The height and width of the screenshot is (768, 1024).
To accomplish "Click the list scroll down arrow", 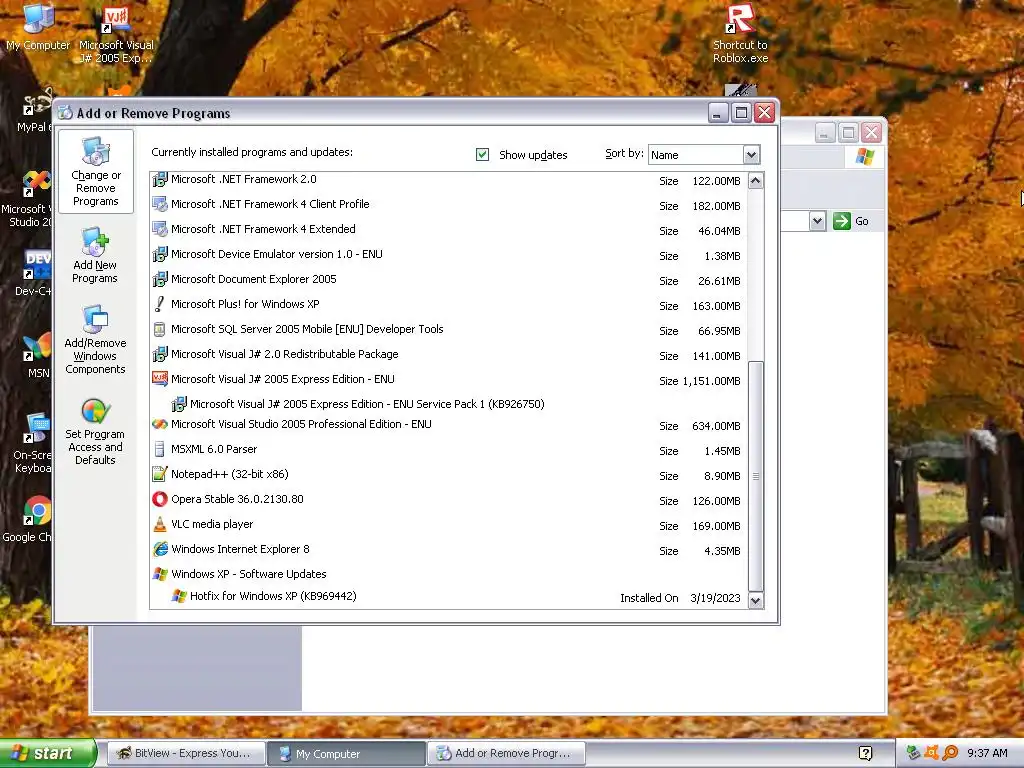I will click(x=756, y=600).
